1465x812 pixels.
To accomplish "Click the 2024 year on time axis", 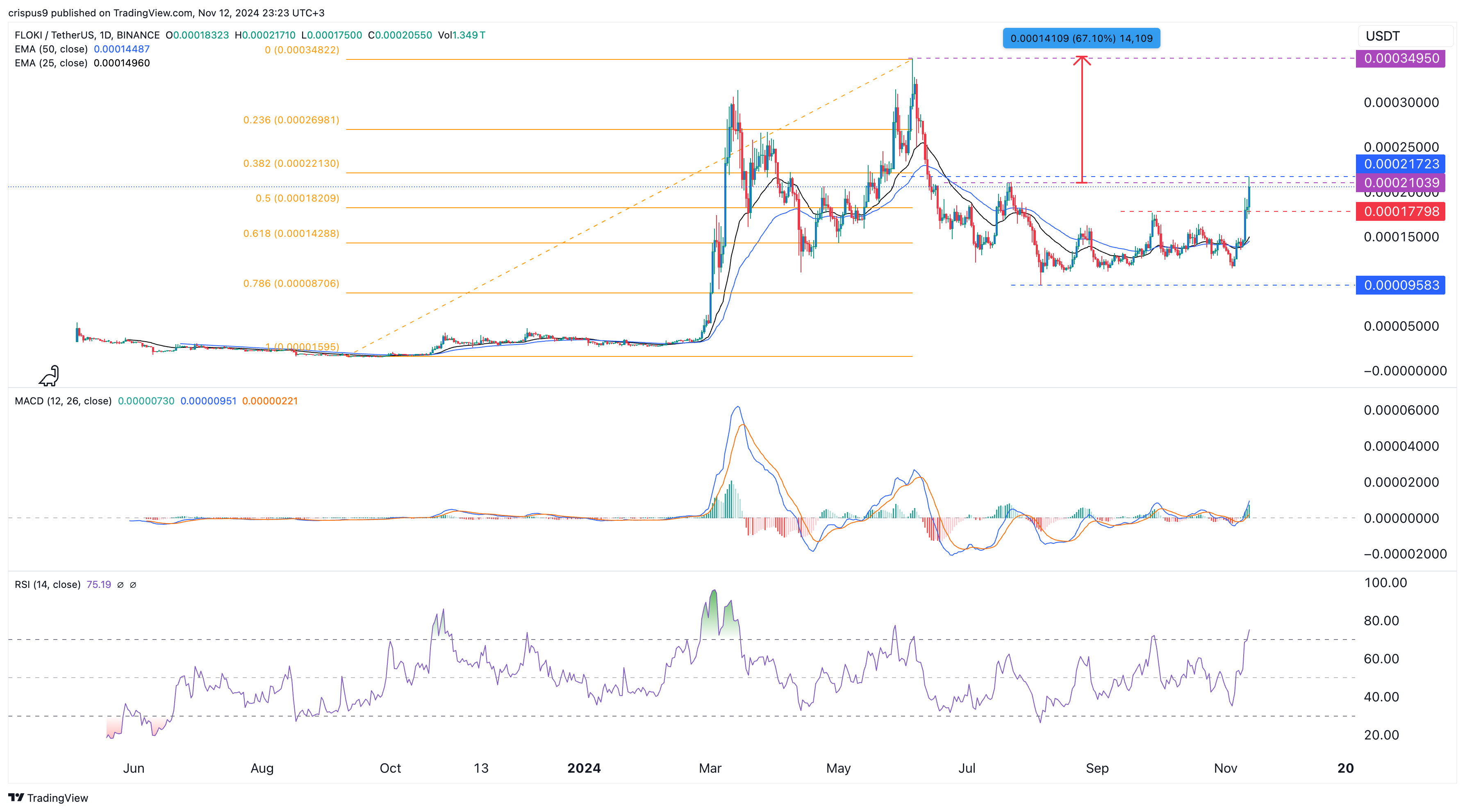I will tap(584, 768).
